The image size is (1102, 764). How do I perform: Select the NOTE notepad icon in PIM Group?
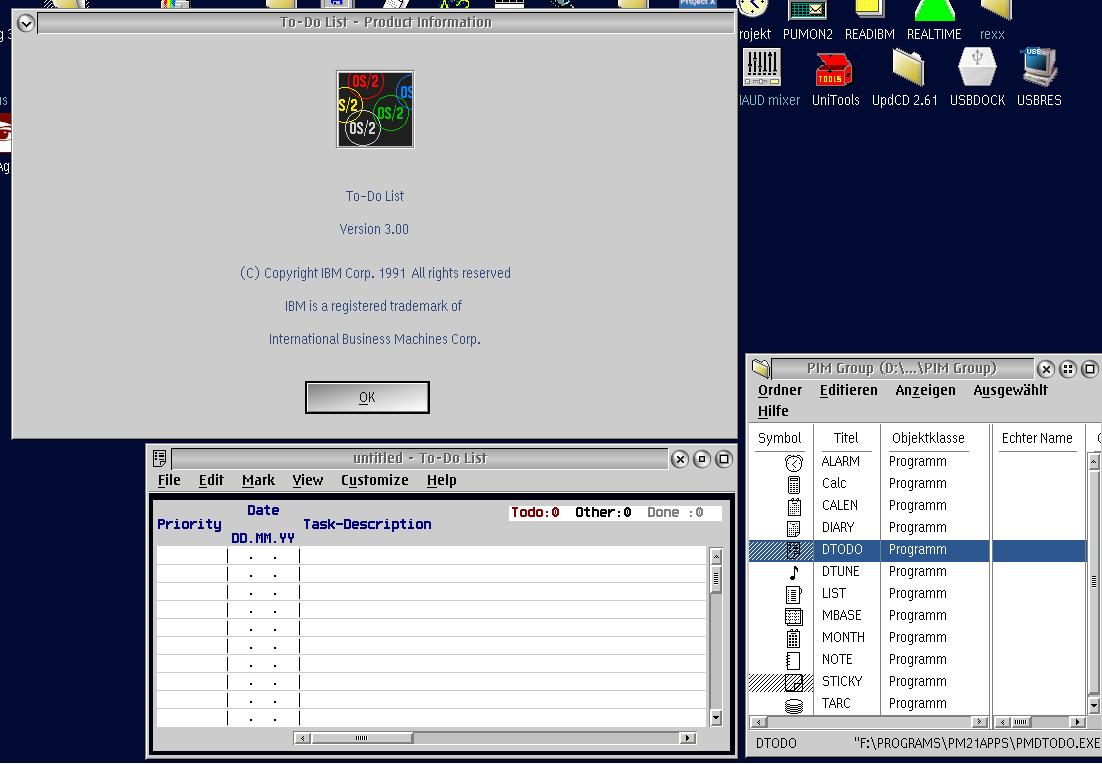pos(793,660)
